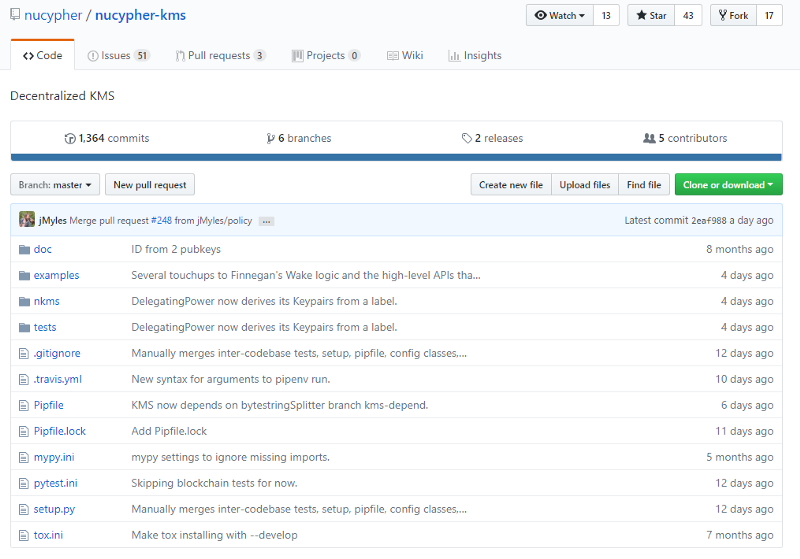
Task: Open the nucypher organization link
Action: tap(53, 15)
